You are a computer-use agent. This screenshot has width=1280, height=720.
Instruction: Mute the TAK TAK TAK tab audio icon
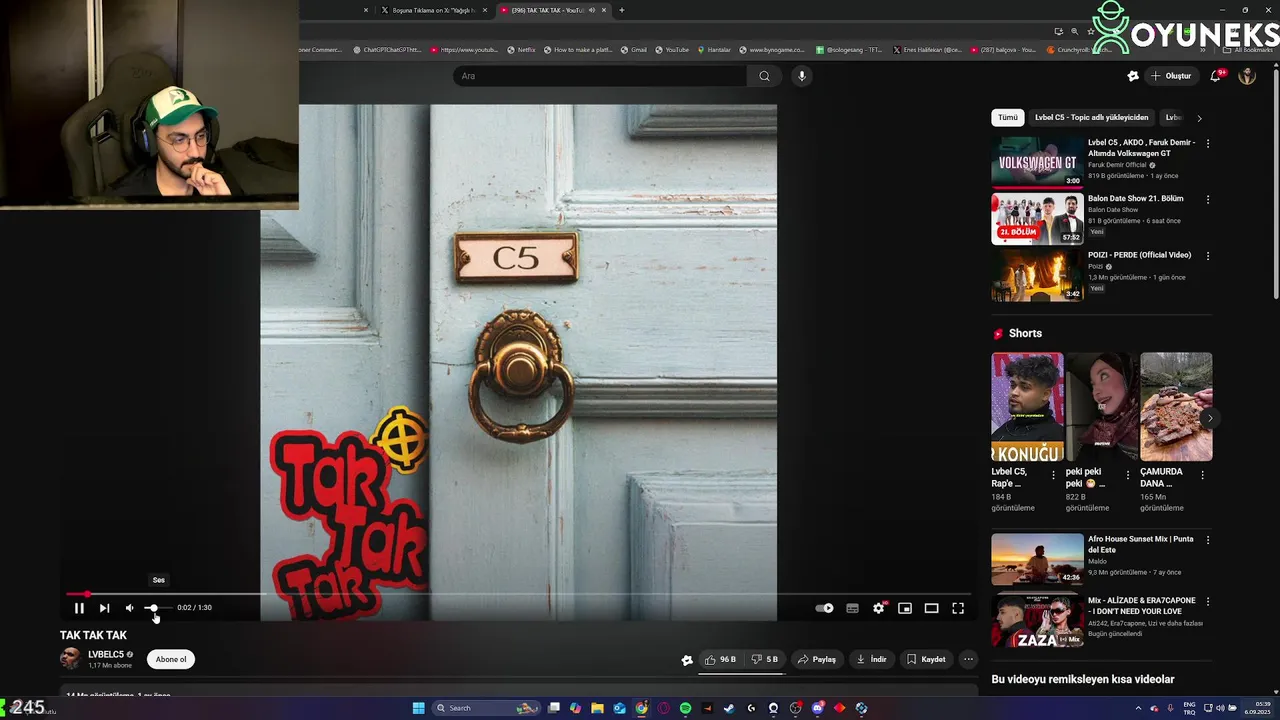pos(592,10)
